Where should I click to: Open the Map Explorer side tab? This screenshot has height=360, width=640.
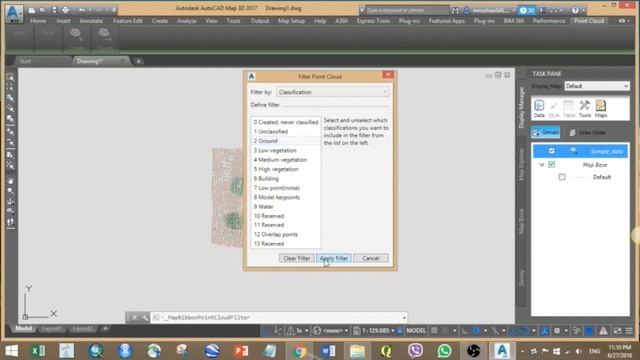tap(521, 164)
